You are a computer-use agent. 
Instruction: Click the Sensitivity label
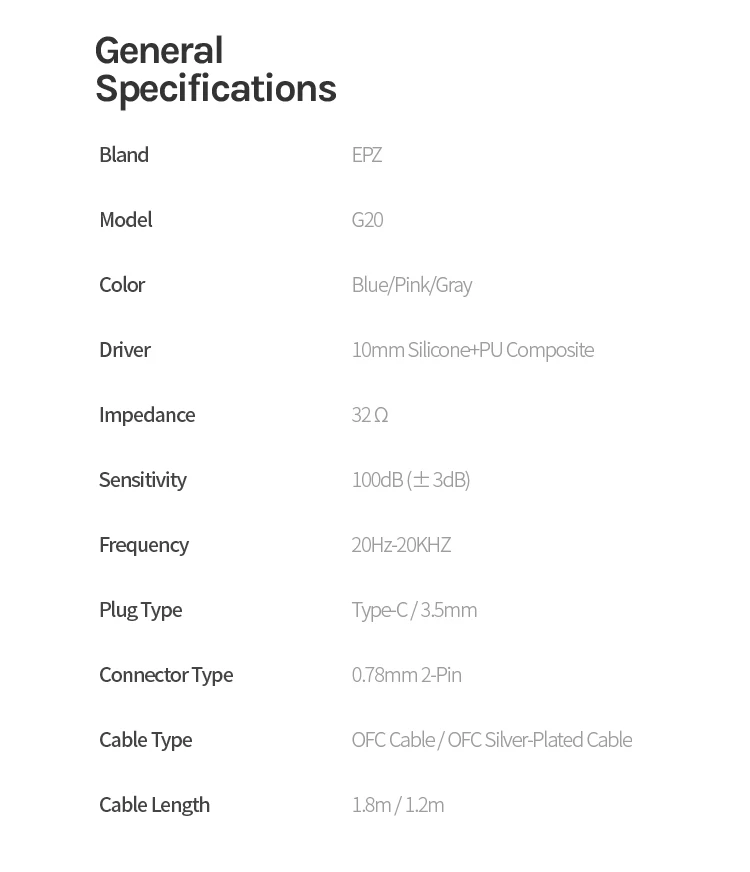coord(142,480)
